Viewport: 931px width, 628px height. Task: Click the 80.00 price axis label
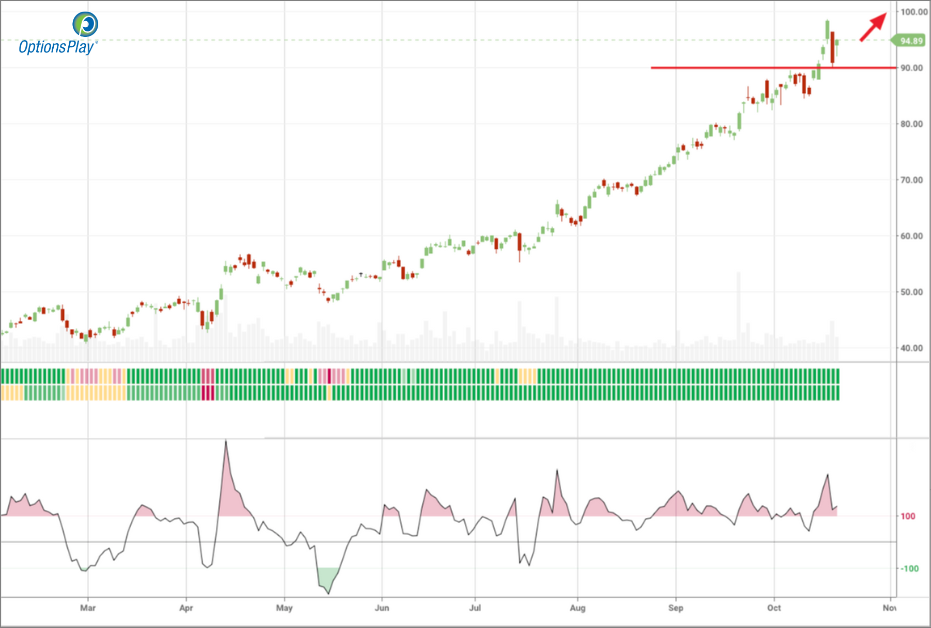tap(911, 124)
